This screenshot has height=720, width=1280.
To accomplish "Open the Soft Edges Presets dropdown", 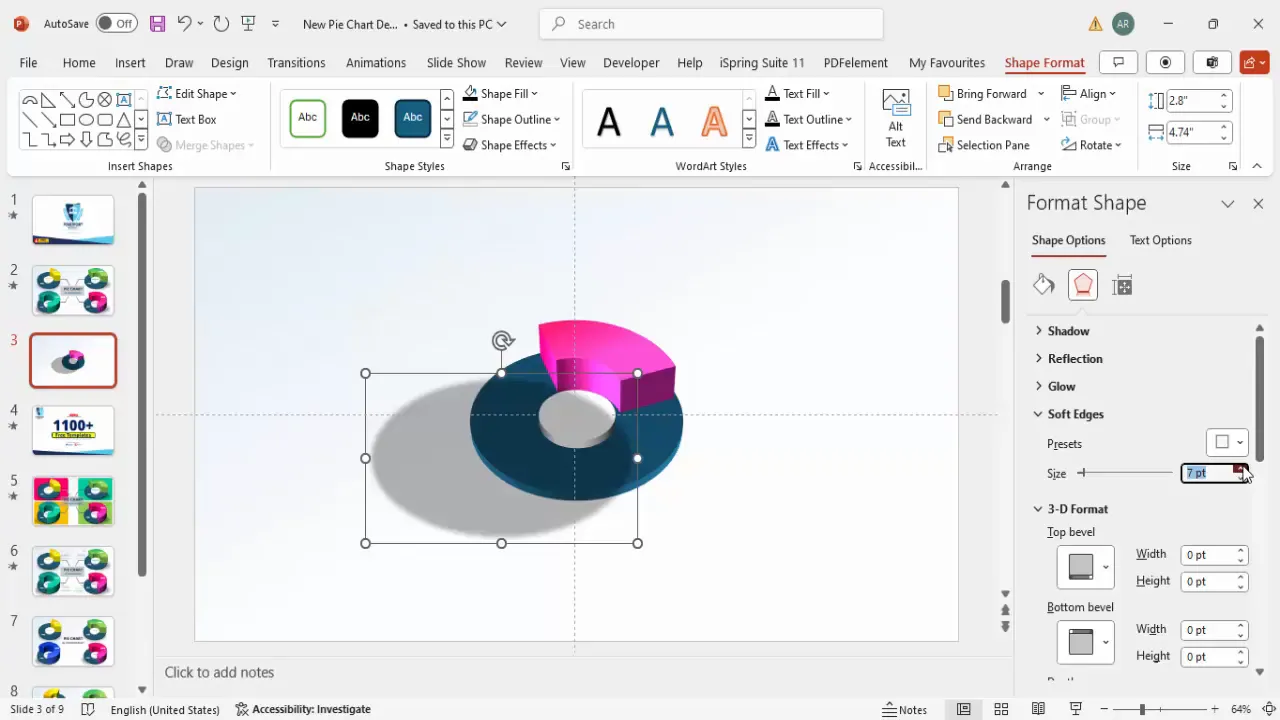I will pos(1227,442).
